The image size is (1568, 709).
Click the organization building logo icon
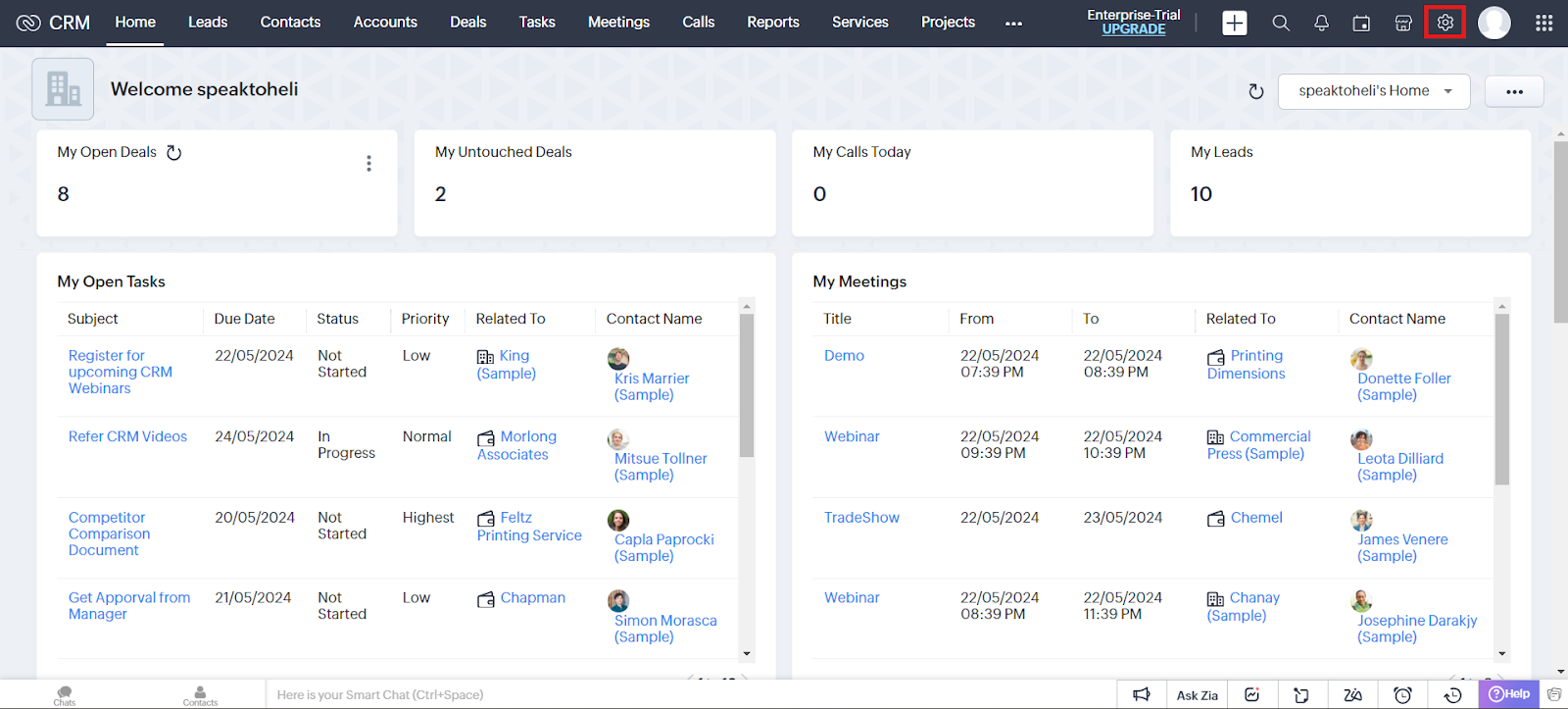(63, 88)
